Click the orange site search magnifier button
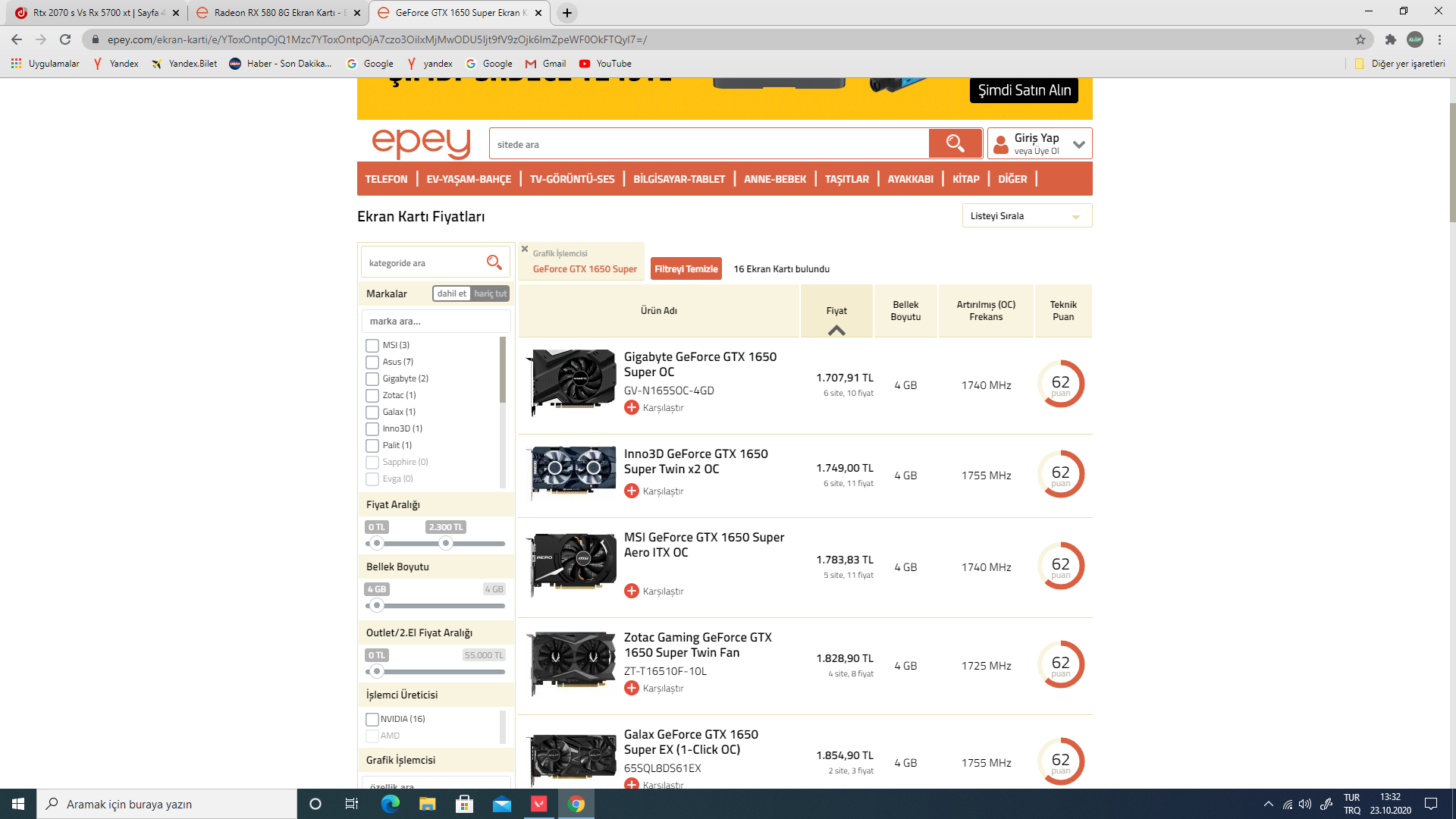Screen dimensions: 1456x819 click(x=955, y=143)
